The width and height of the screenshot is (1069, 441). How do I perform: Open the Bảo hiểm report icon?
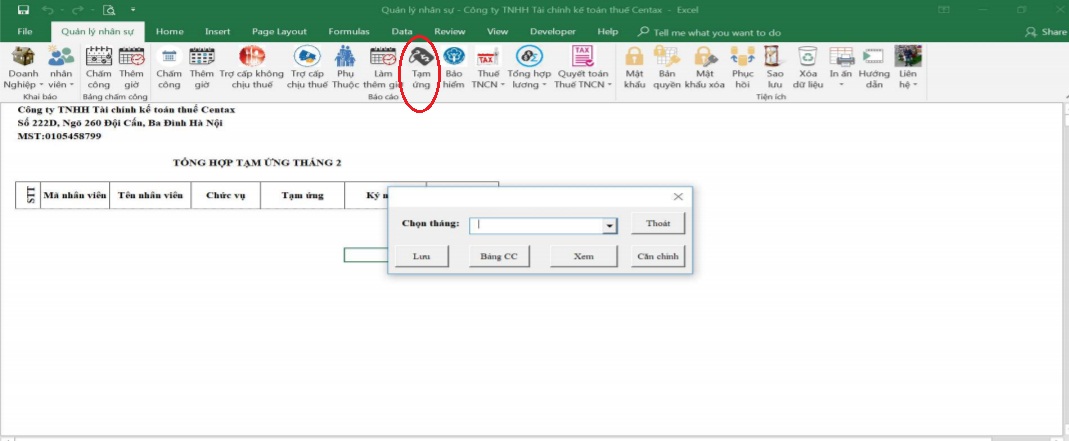coord(455,58)
